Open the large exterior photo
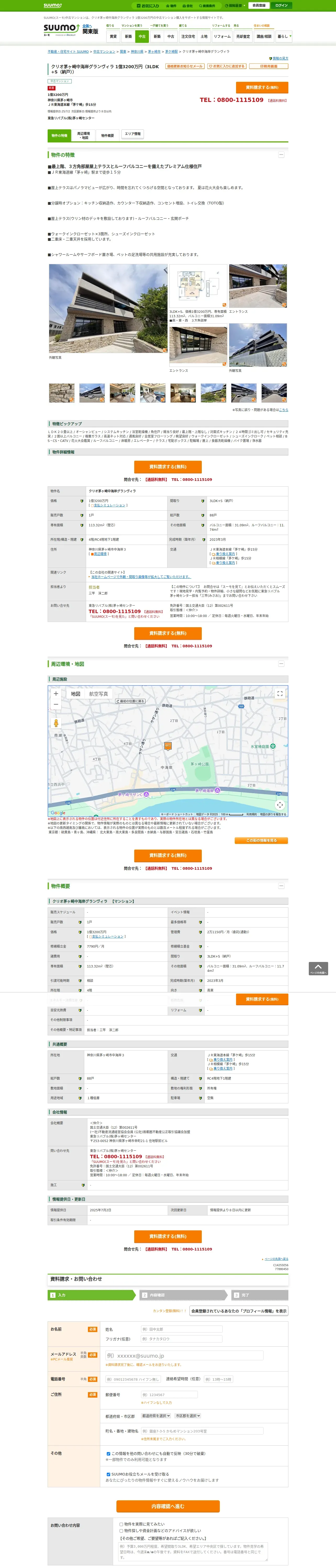This screenshot has width=336, height=1568. point(108,309)
